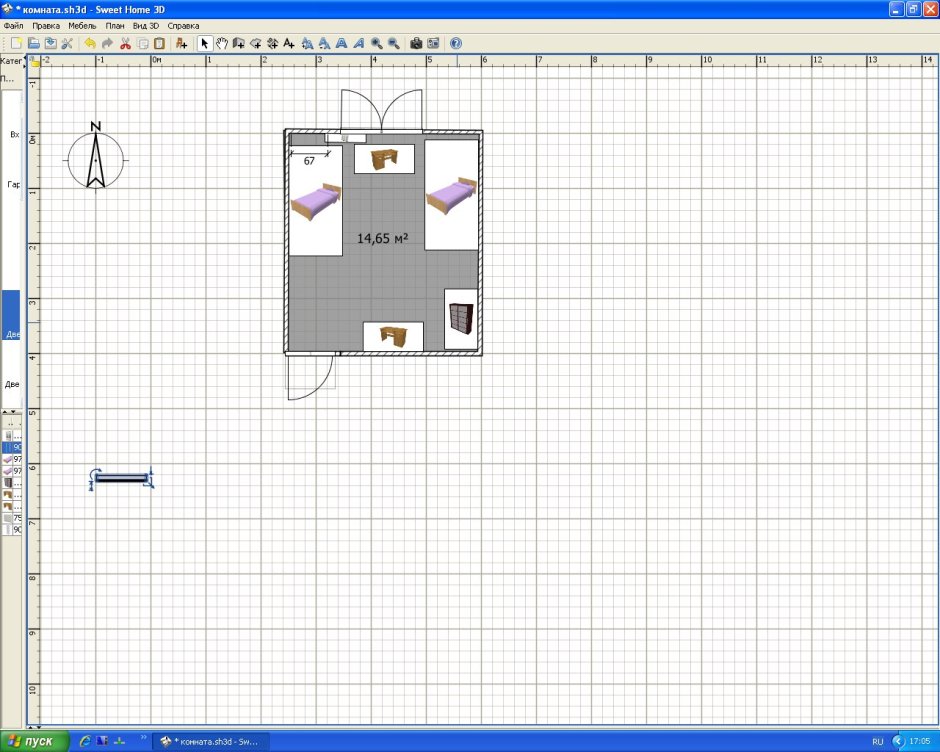The width and height of the screenshot is (940, 752).
Task: Click the Internet Explorer quick launch icon
Action: coord(85,741)
